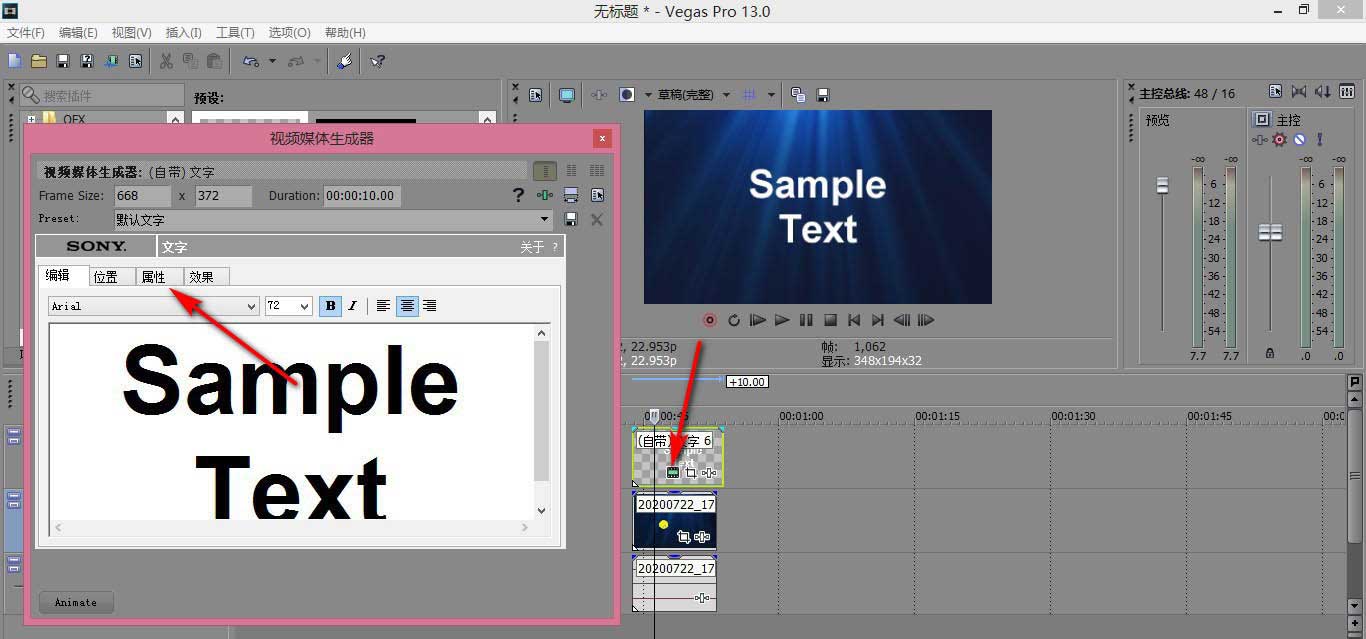Click the Duration field 00:00:10.00

point(362,196)
